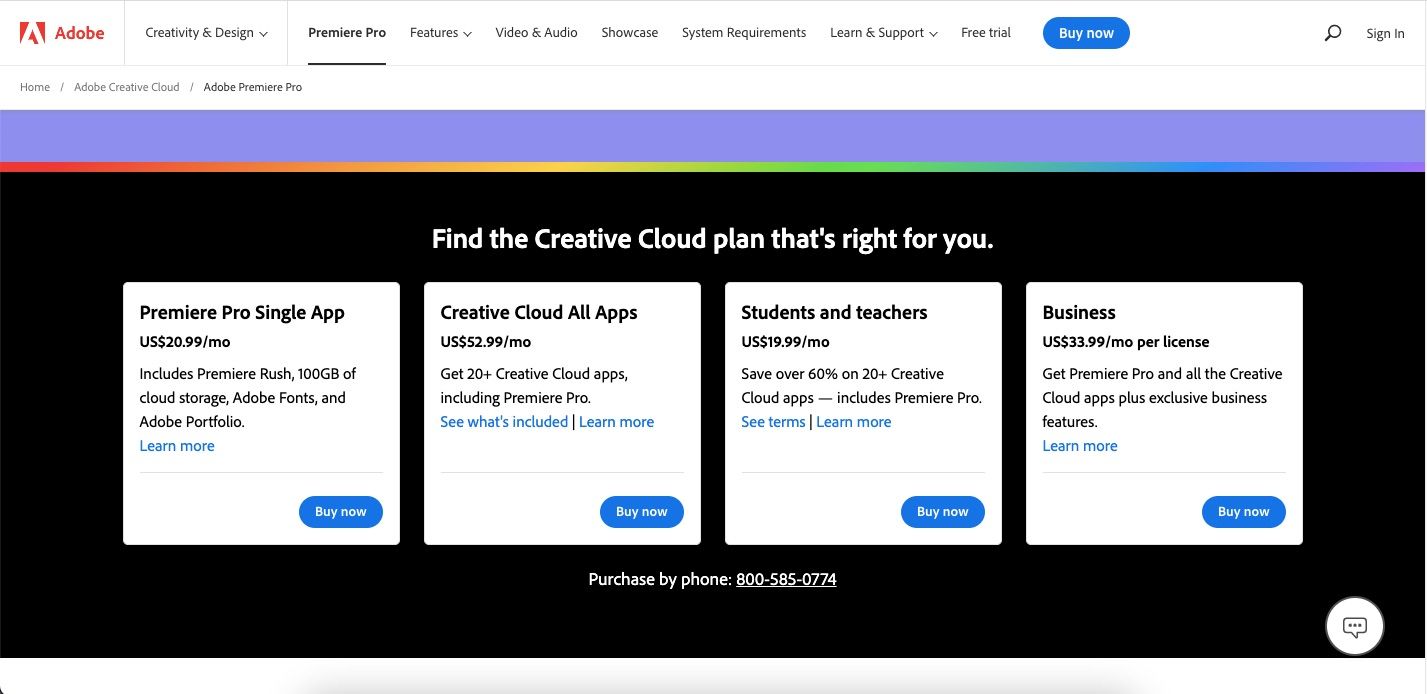The height and width of the screenshot is (694, 1427).
Task: Go to the Showcase menu item
Action: pos(629,33)
